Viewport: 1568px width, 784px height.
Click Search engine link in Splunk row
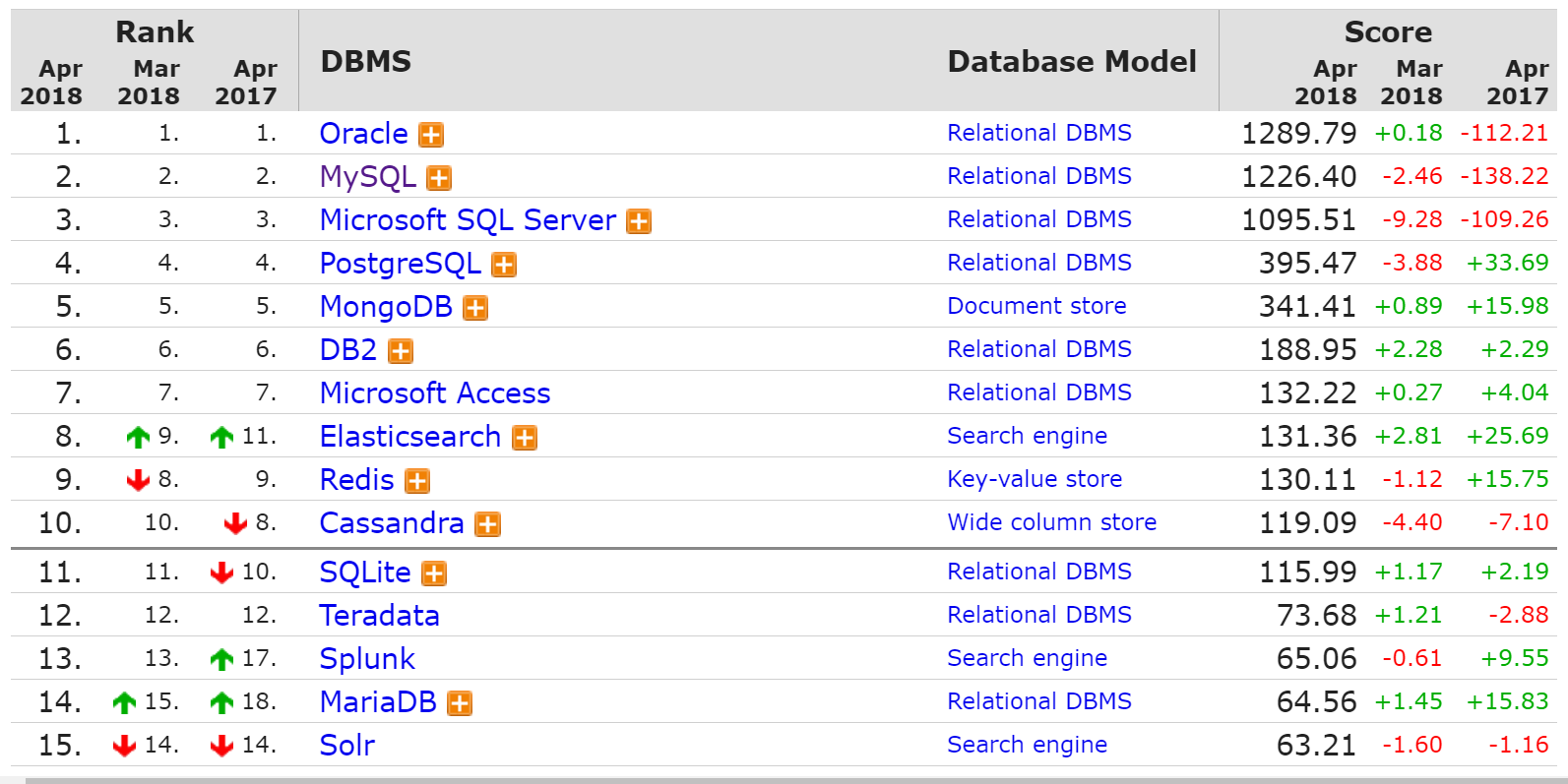click(1027, 658)
